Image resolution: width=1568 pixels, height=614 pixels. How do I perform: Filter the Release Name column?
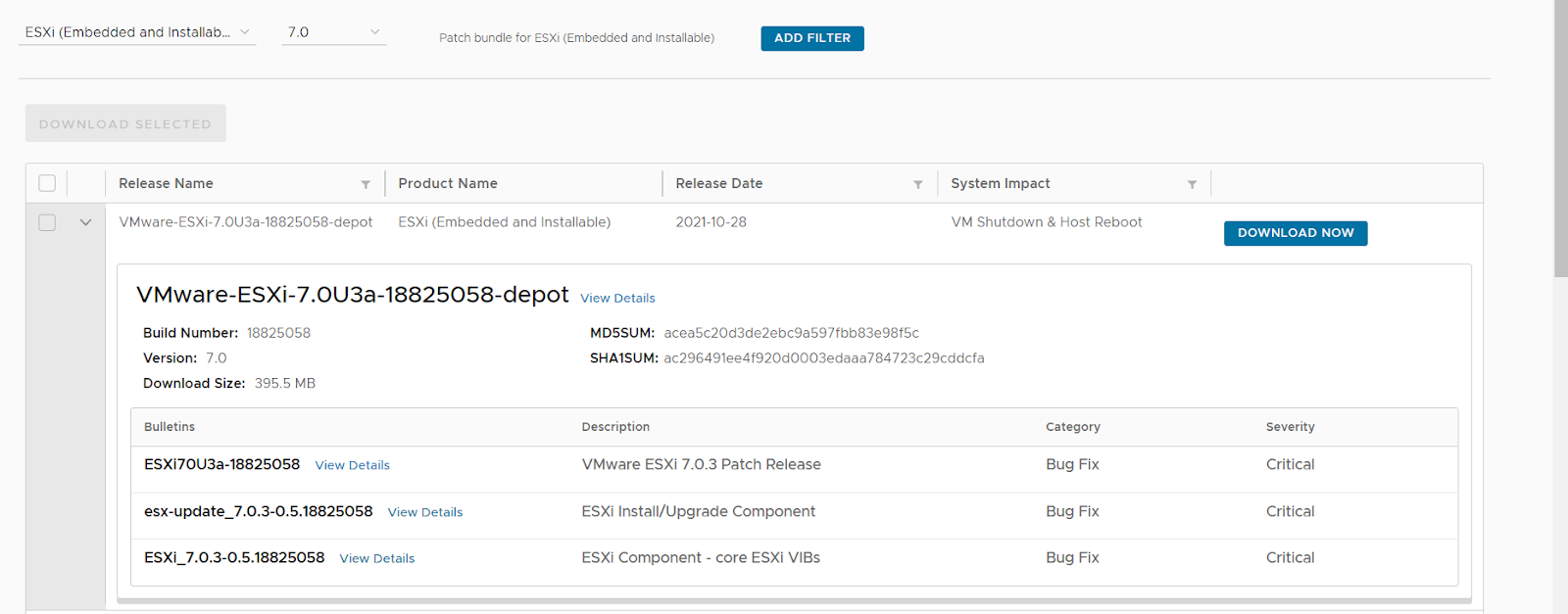[366, 184]
